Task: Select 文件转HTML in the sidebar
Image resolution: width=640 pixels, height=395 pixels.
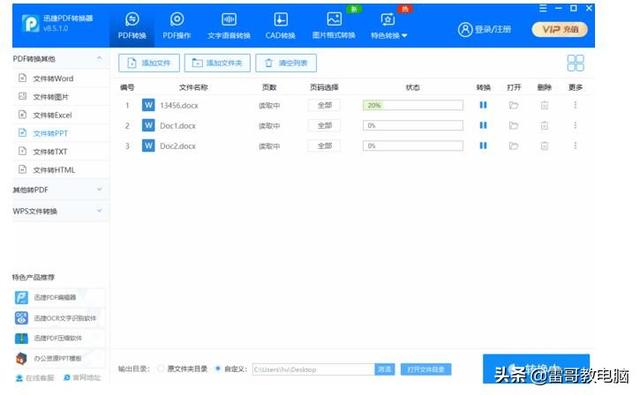Action: [x=60, y=170]
